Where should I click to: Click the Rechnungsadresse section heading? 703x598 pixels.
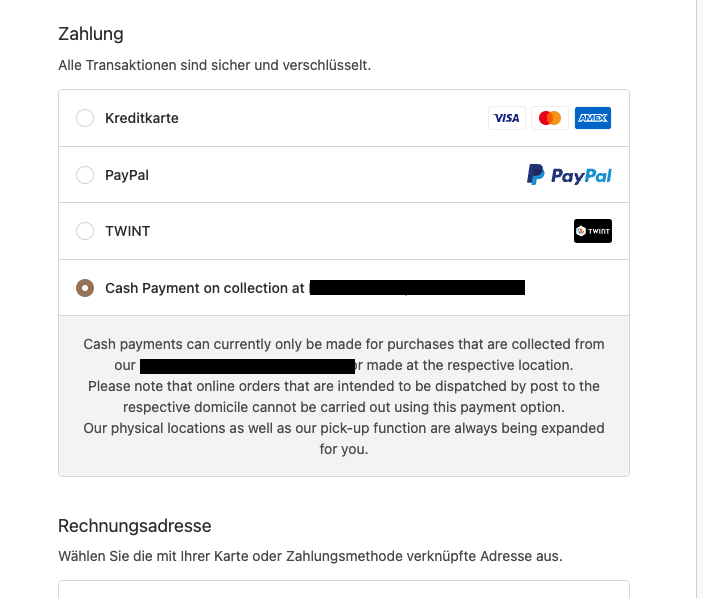tap(135, 526)
